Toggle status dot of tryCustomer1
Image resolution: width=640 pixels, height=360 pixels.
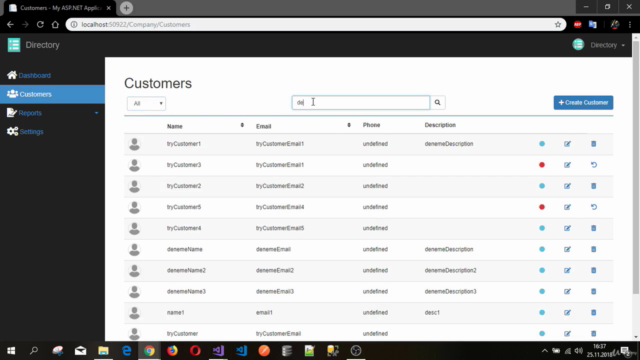pos(542,144)
